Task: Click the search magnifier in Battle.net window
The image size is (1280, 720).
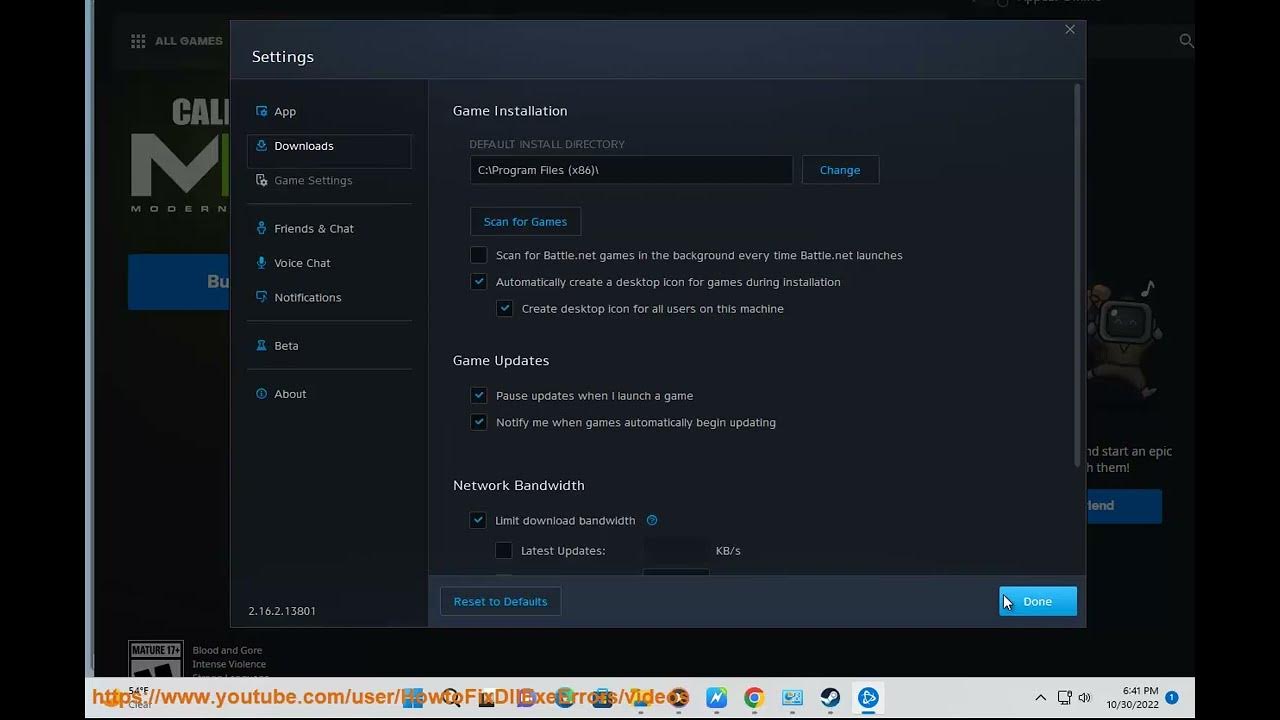Action: tap(1186, 41)
